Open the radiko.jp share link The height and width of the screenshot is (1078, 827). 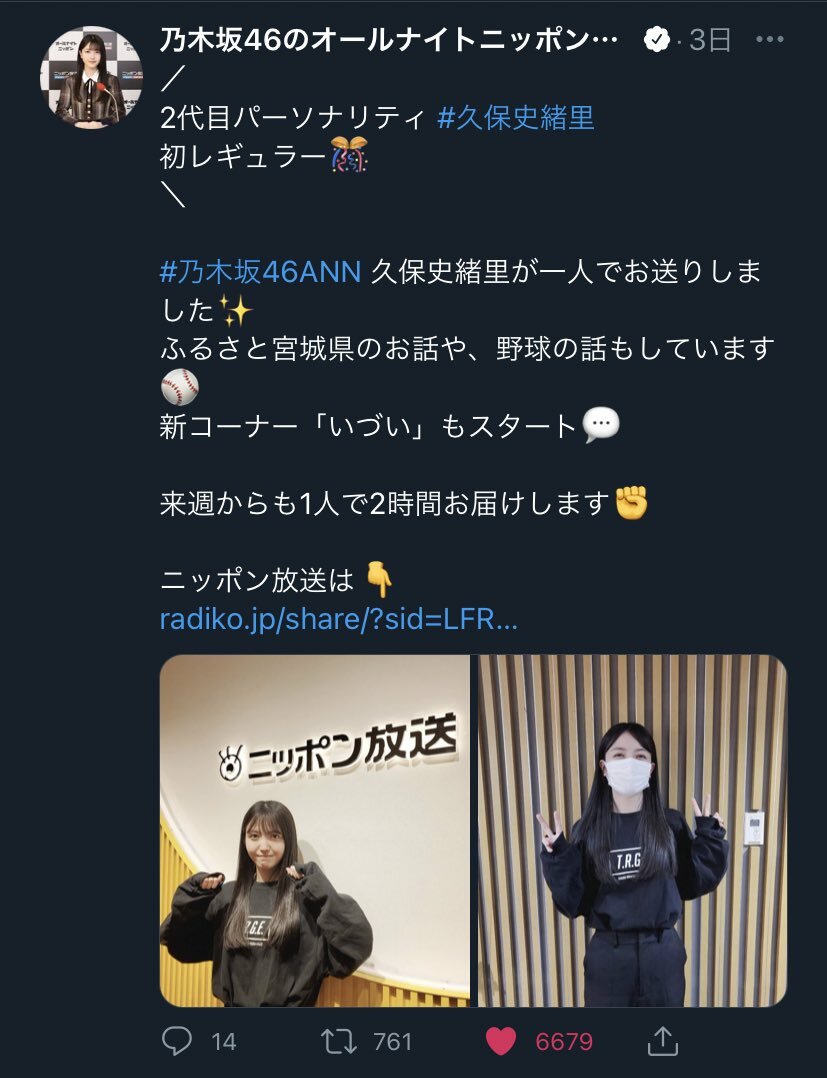[338, 619]
